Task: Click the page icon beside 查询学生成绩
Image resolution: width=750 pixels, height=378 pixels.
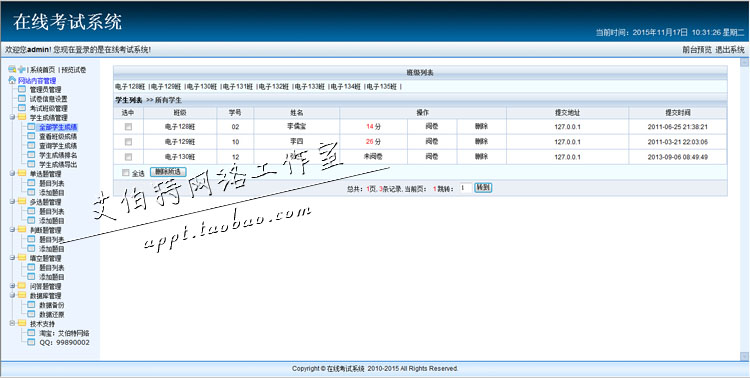Action: pyautogui.click(x=31, y=145)
